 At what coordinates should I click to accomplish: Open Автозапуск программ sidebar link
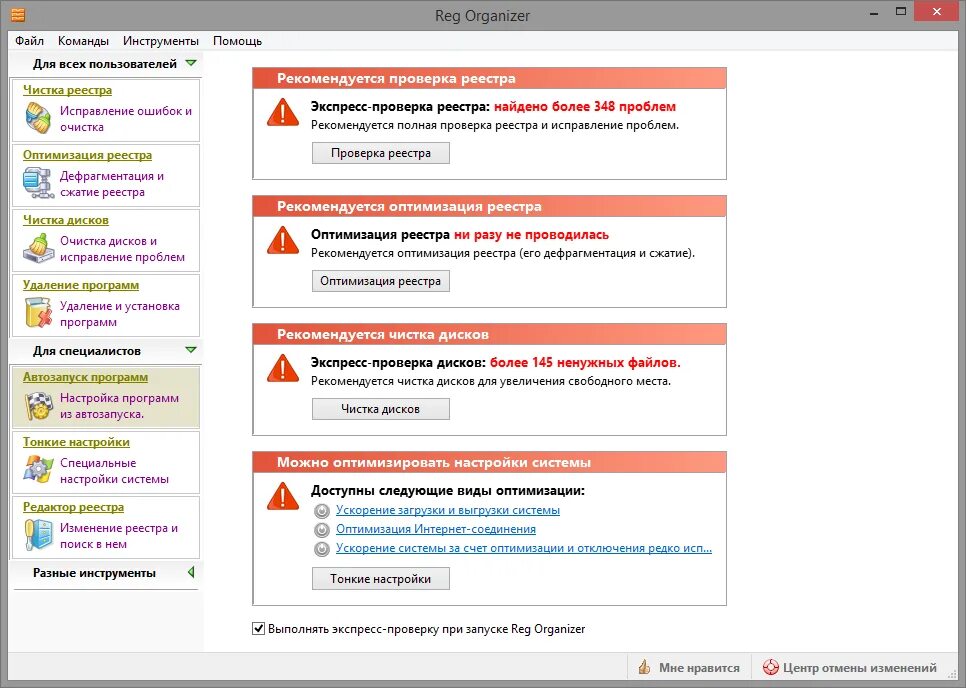pyautogui.click(x=86, y=377)
